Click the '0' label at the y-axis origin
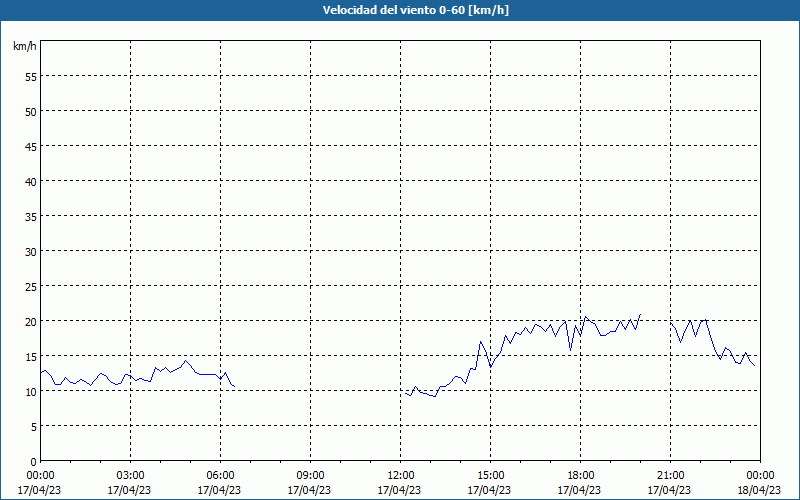 click(34, 462)
